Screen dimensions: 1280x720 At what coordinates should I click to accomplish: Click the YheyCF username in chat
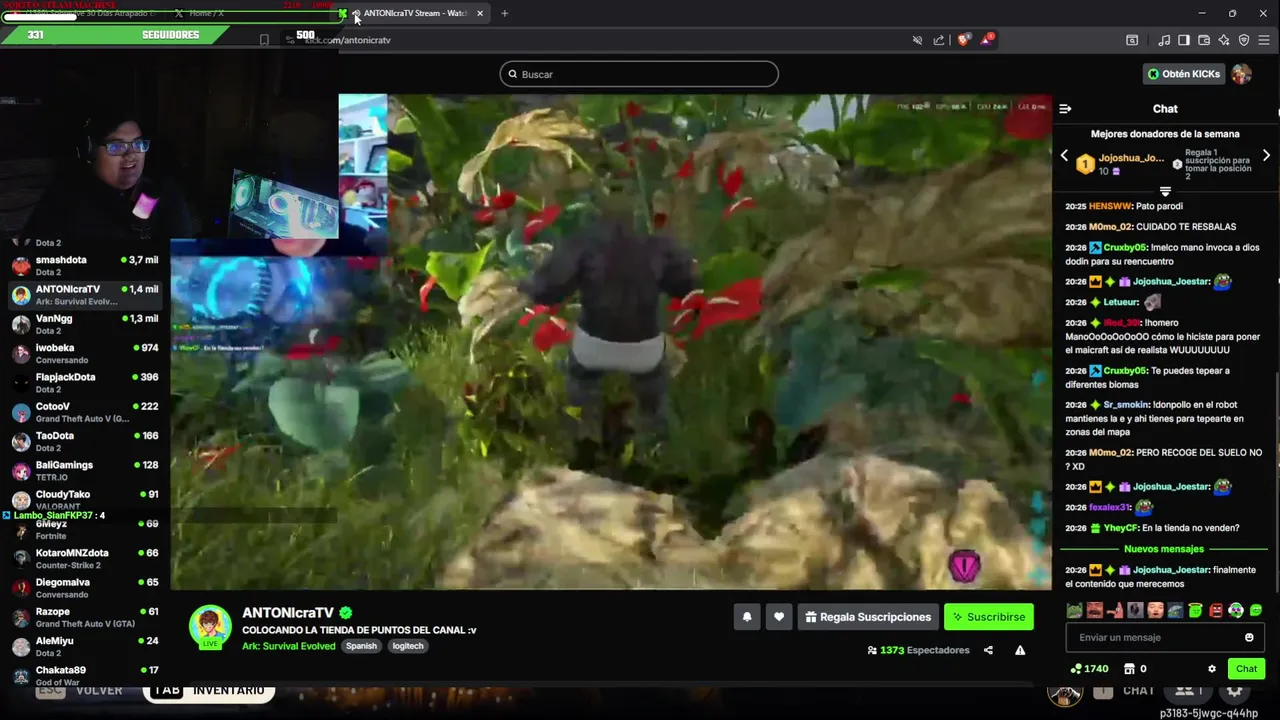tap(1121, 528)
